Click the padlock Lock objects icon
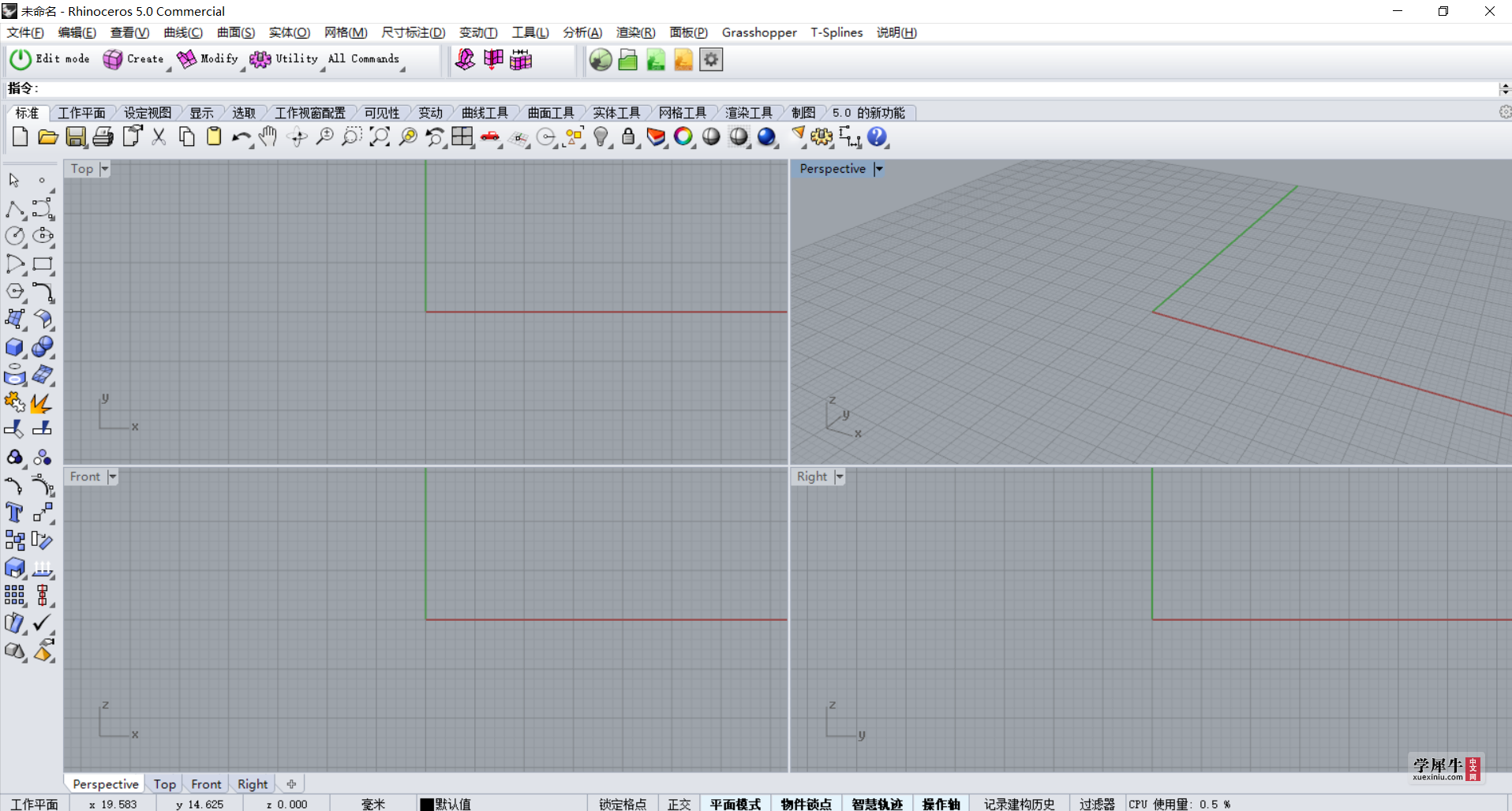Screen dimensions: 1512x811 click(628, 137)
